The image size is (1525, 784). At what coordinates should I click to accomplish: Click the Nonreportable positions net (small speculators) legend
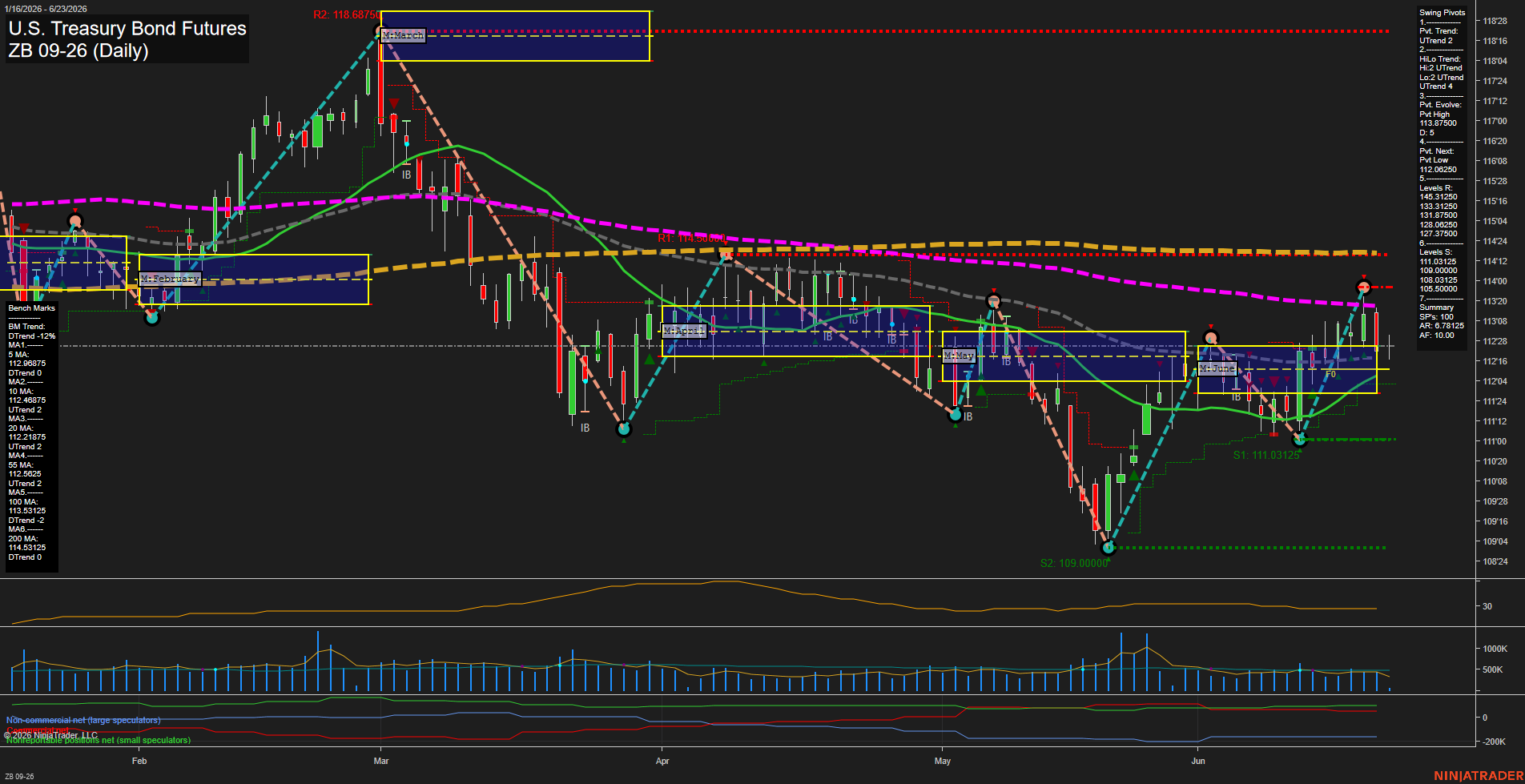pyautogui.click(x=99, y=741)
